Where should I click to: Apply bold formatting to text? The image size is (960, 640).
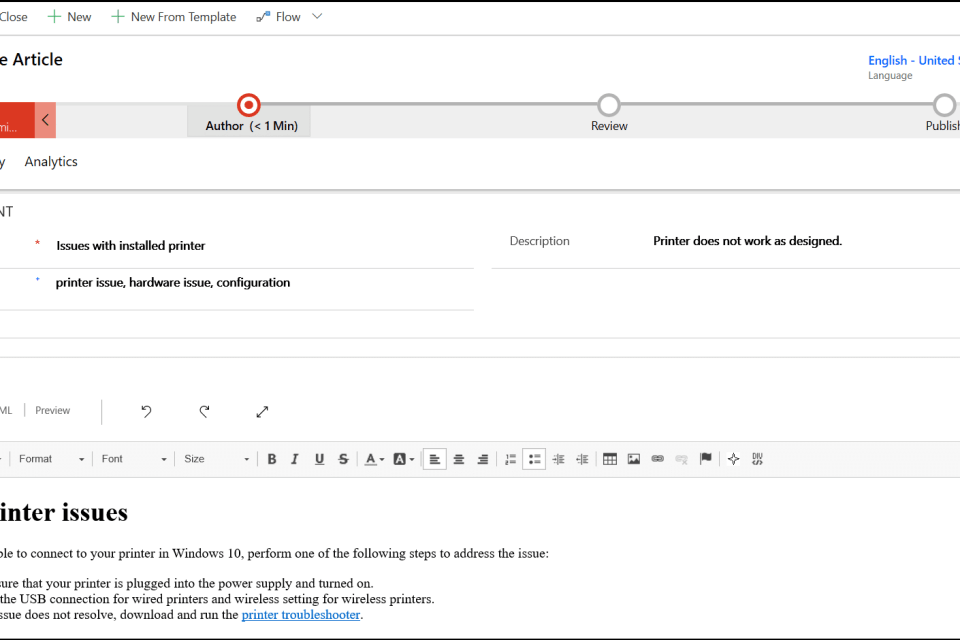(x=271, y=458)
